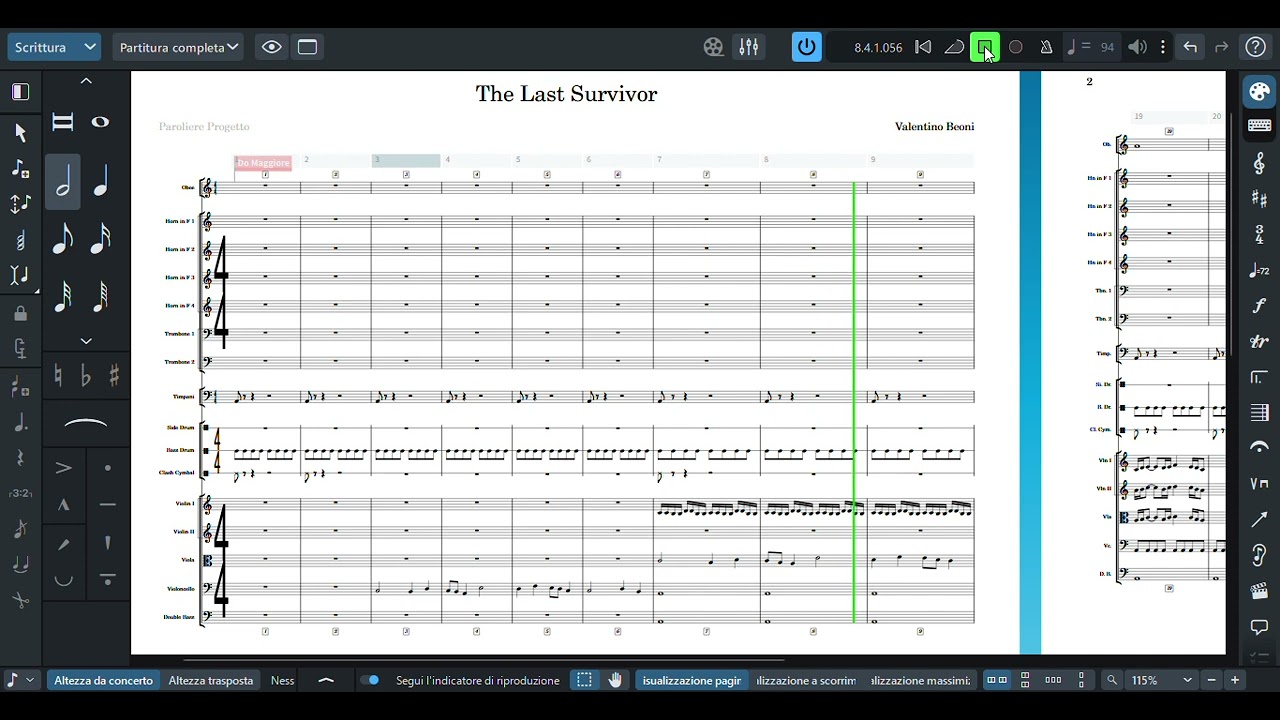
Task: Open the 115% zoom level dropdown
Action: 1160,680
